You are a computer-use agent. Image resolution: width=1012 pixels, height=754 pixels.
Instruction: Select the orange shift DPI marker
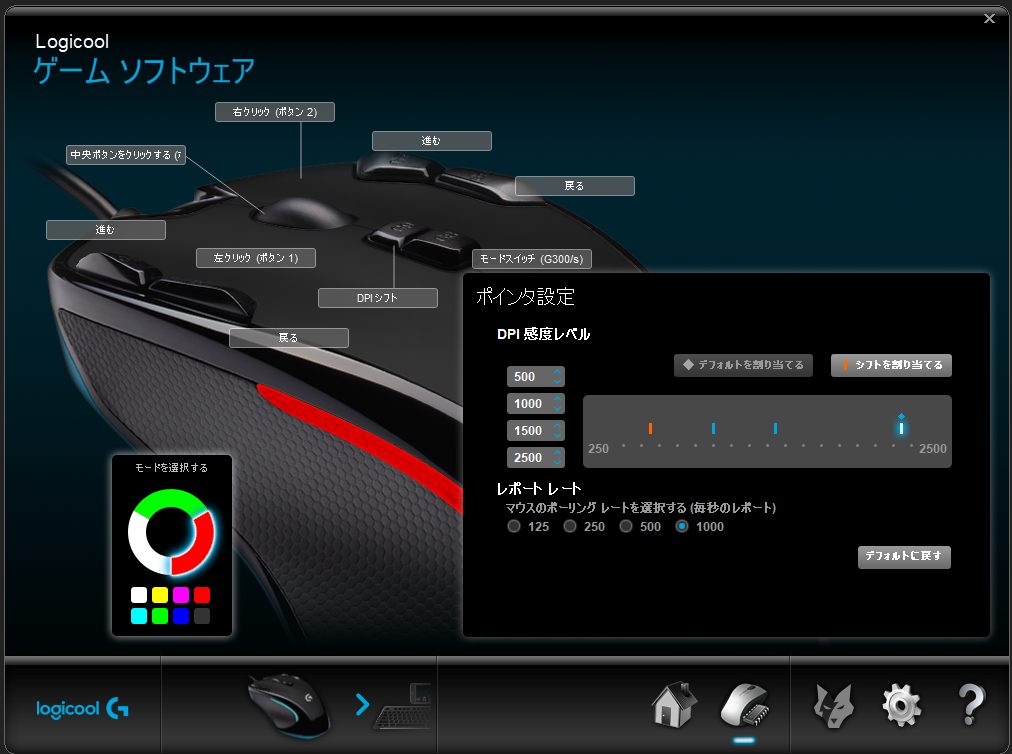[x=651, y=428]
